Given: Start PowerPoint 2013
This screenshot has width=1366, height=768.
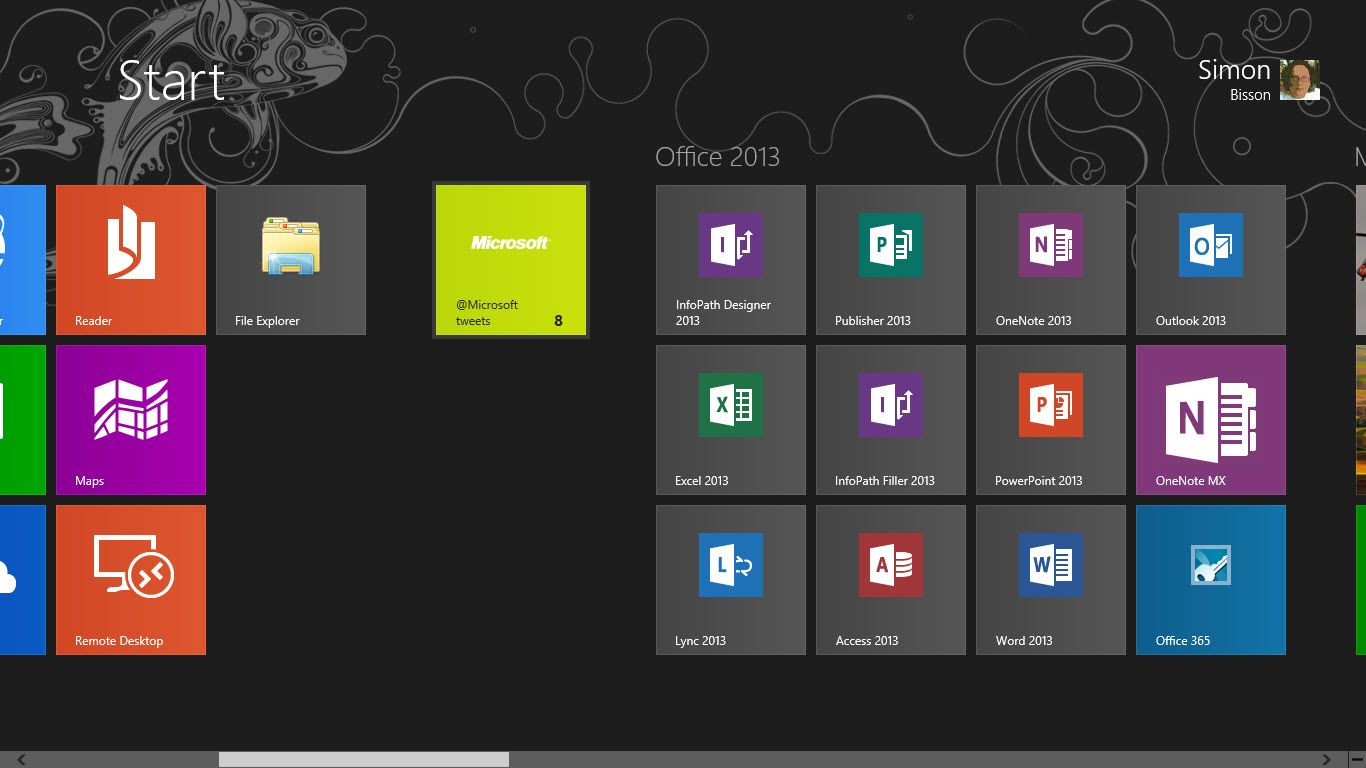Looking at the screenshot, I should 1050,420.
